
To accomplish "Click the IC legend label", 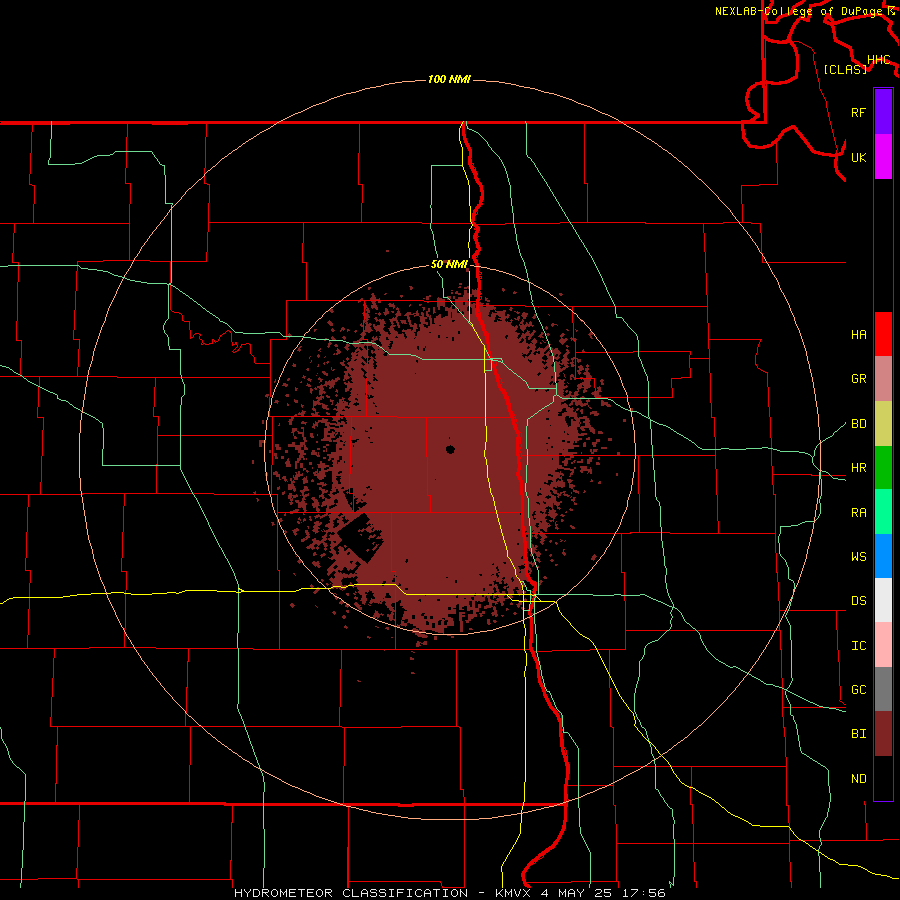I will click(x=858, y=646).
